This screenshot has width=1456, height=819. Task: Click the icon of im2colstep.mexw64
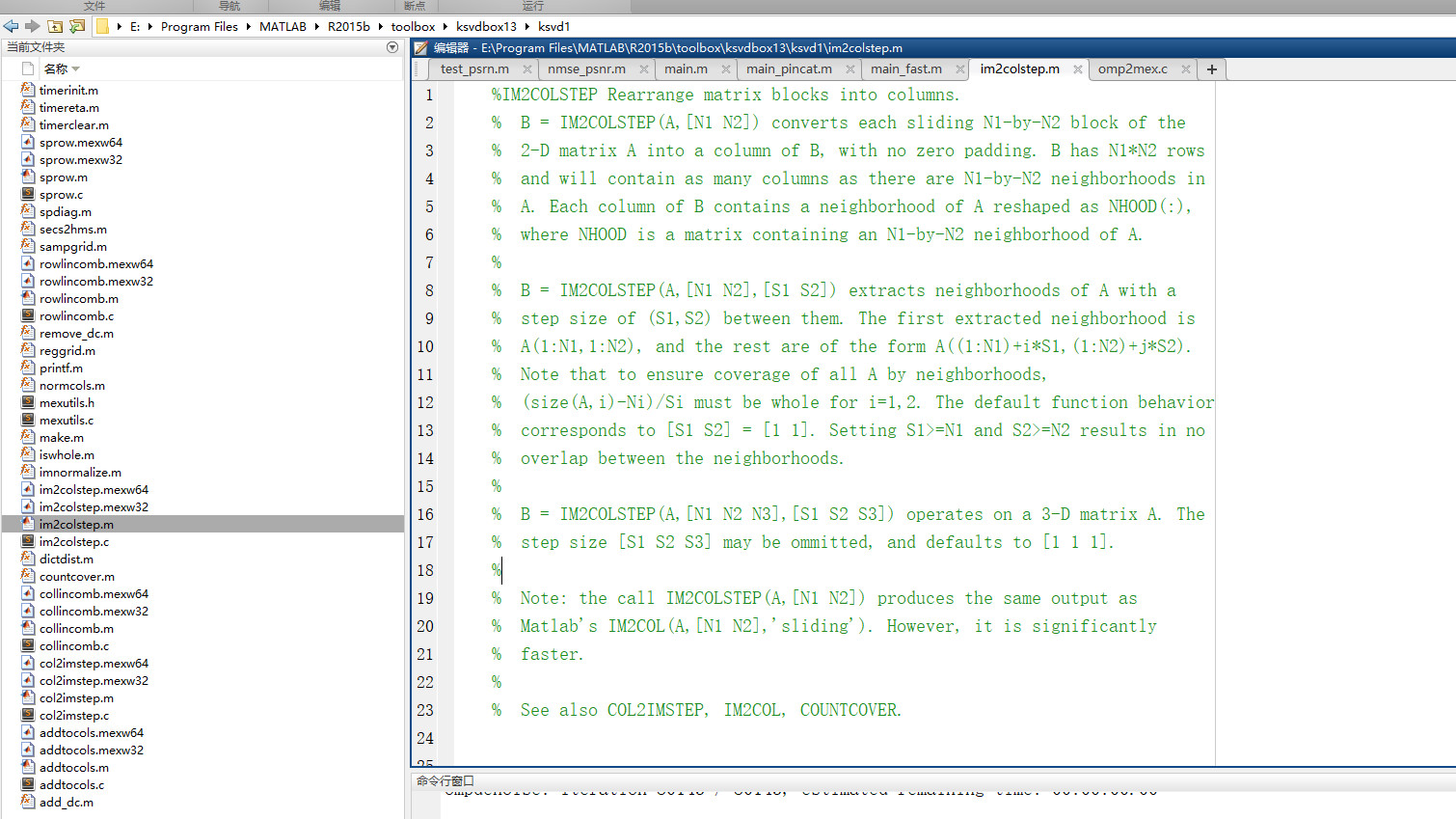[x=28, y=489]
